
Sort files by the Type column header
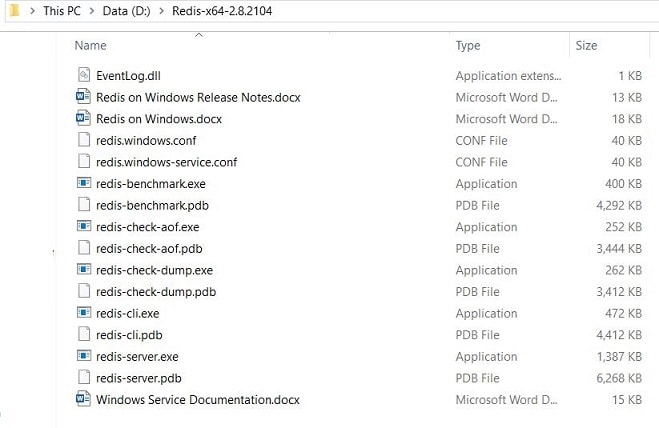(468, 45)
